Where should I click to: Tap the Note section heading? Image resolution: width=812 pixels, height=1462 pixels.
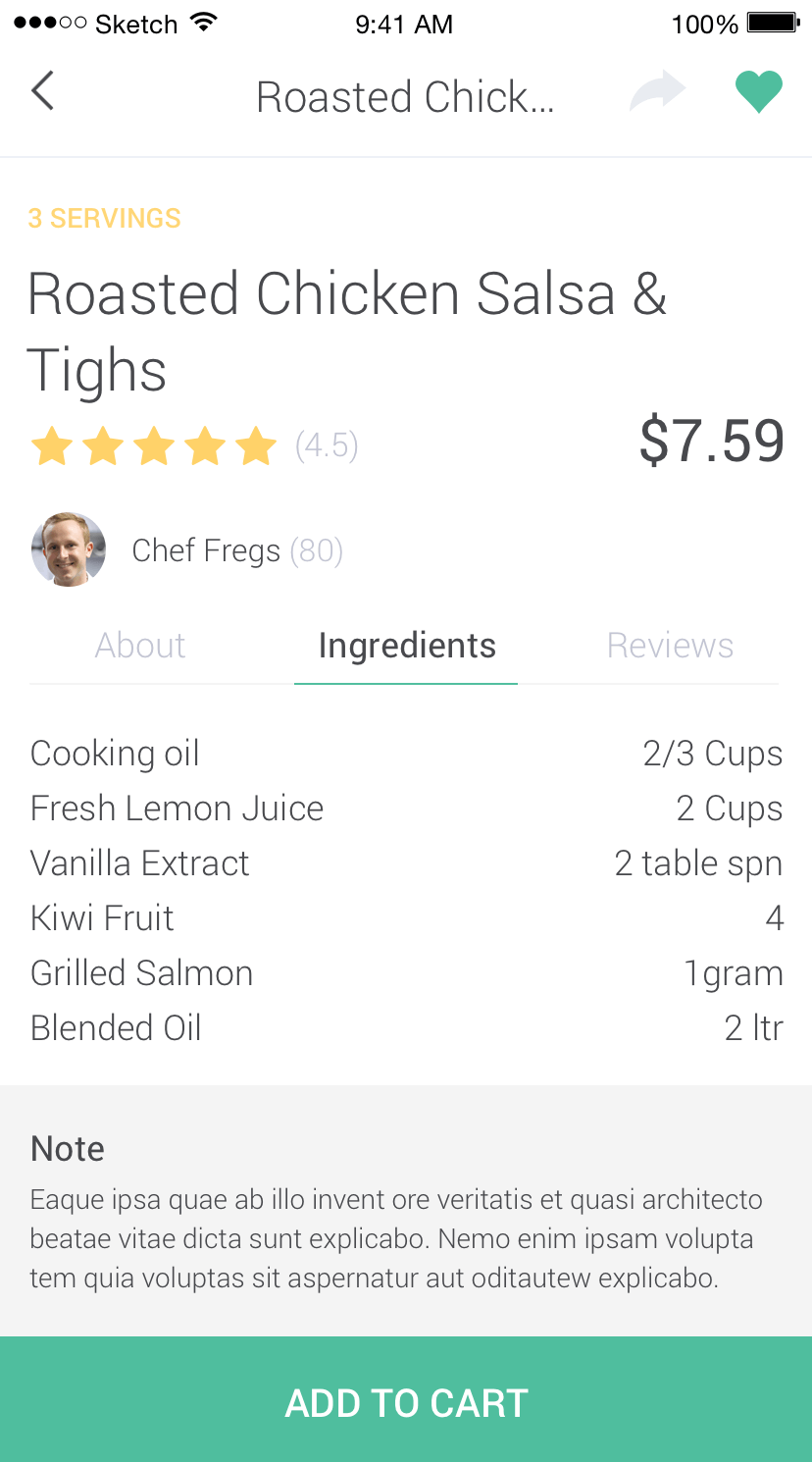(68, 1149)
